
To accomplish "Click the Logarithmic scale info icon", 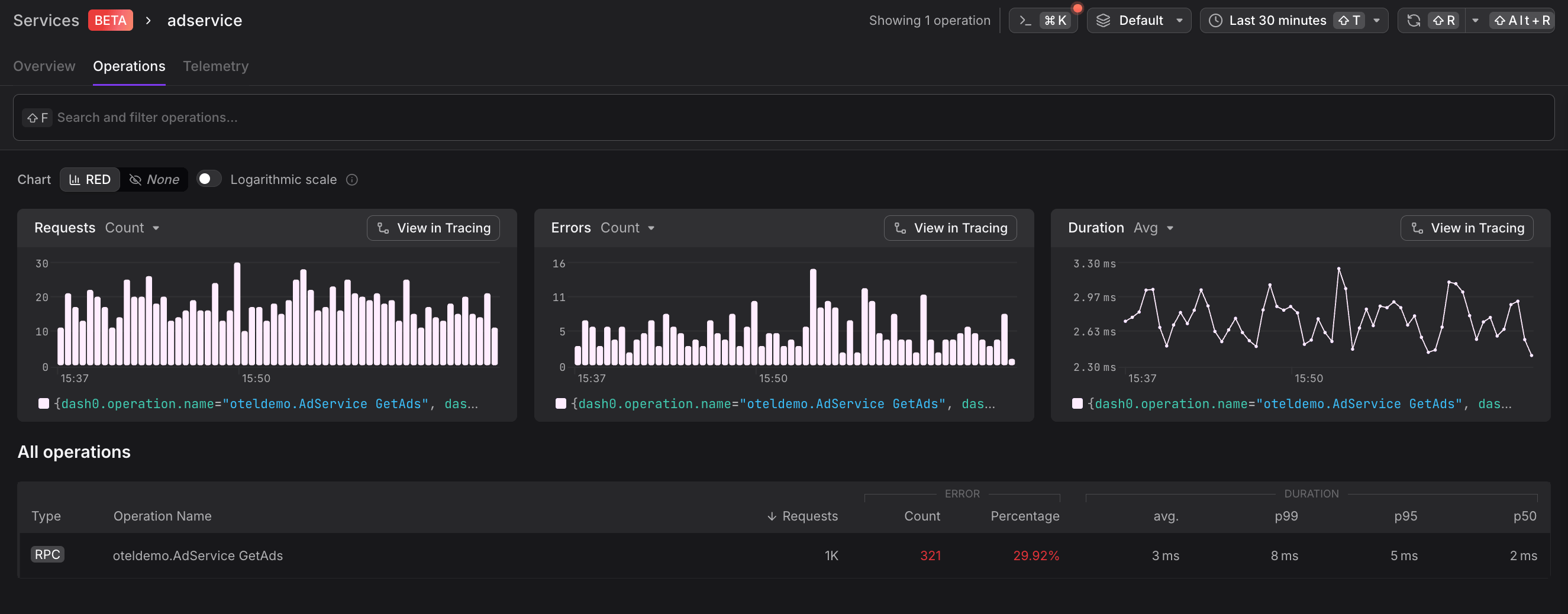I will 352,179.
